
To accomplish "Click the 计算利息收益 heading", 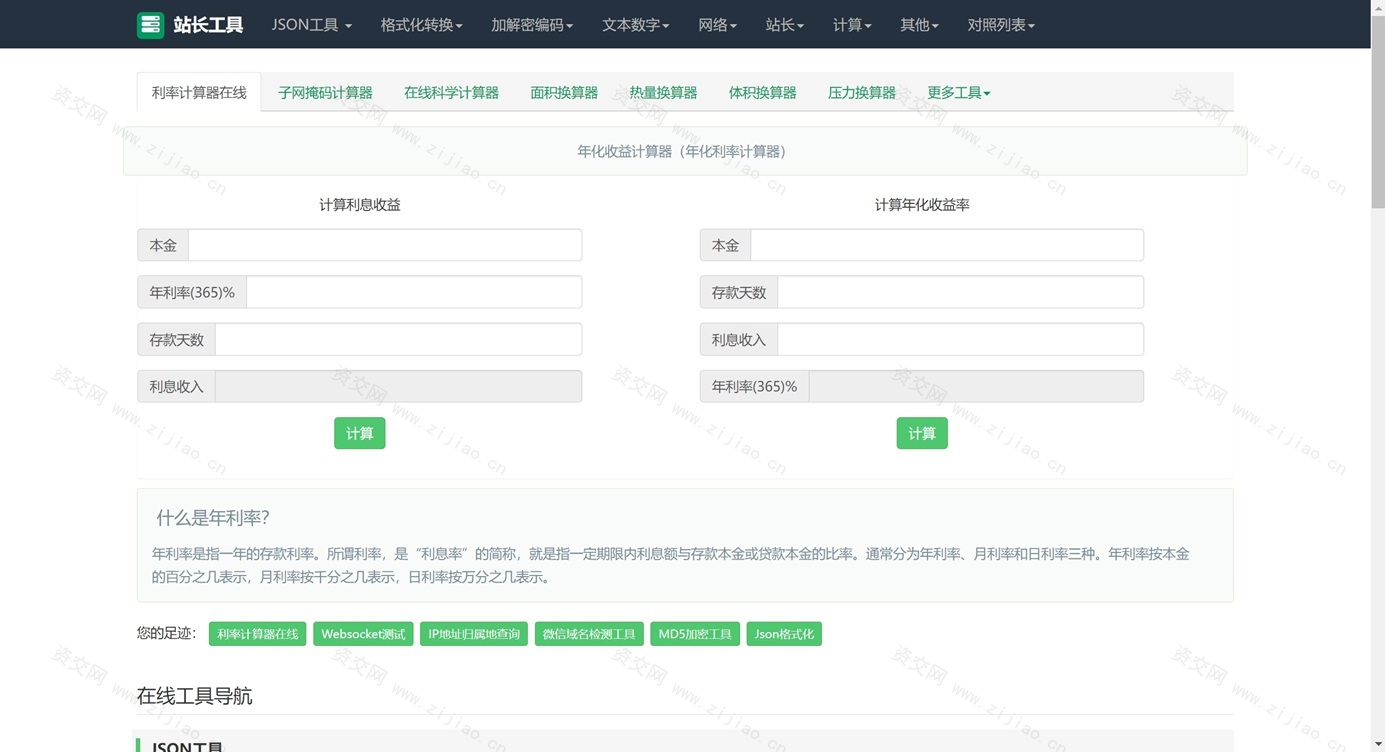I will tap(360, 205).
